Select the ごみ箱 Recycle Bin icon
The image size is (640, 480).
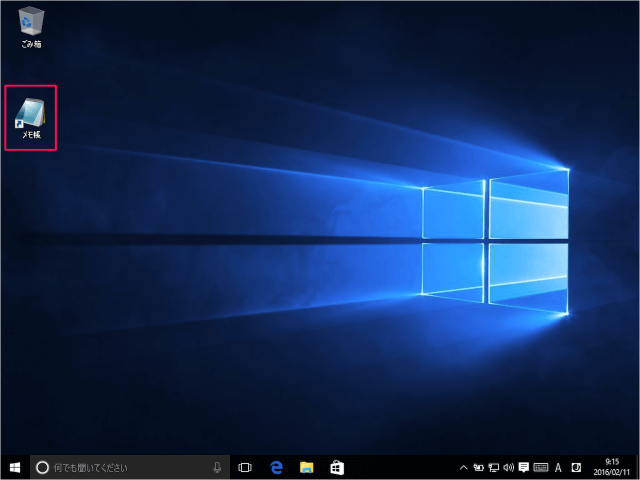click(31, 27)
